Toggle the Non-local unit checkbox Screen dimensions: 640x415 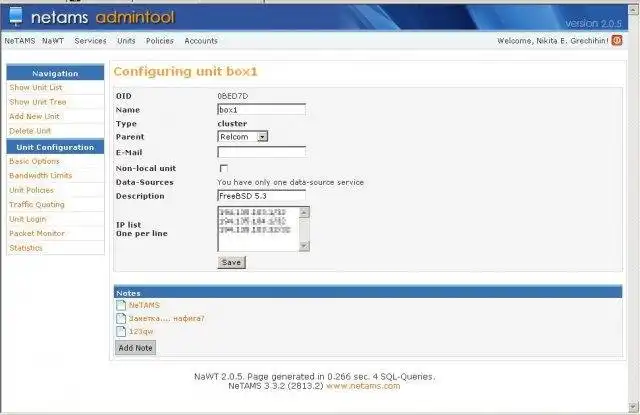coord(224,168)
